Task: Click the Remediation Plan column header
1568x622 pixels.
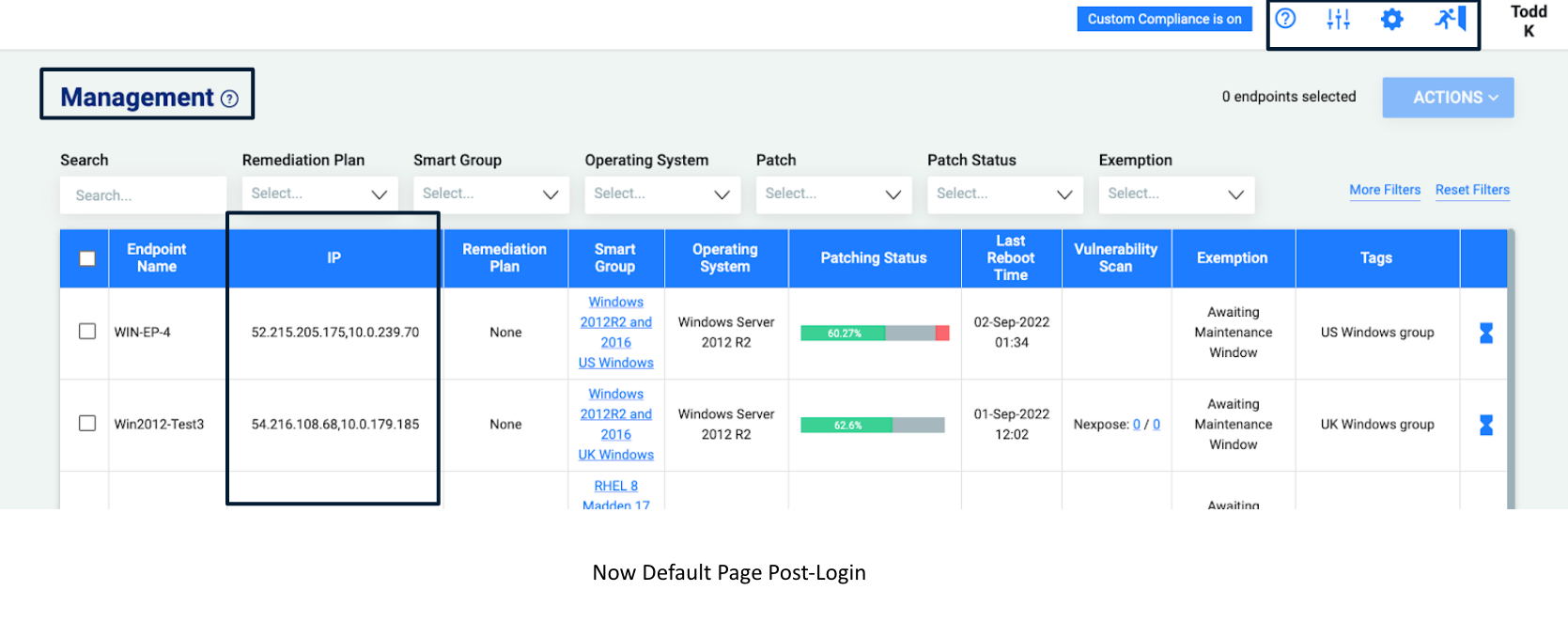Action: pos(505,258)
